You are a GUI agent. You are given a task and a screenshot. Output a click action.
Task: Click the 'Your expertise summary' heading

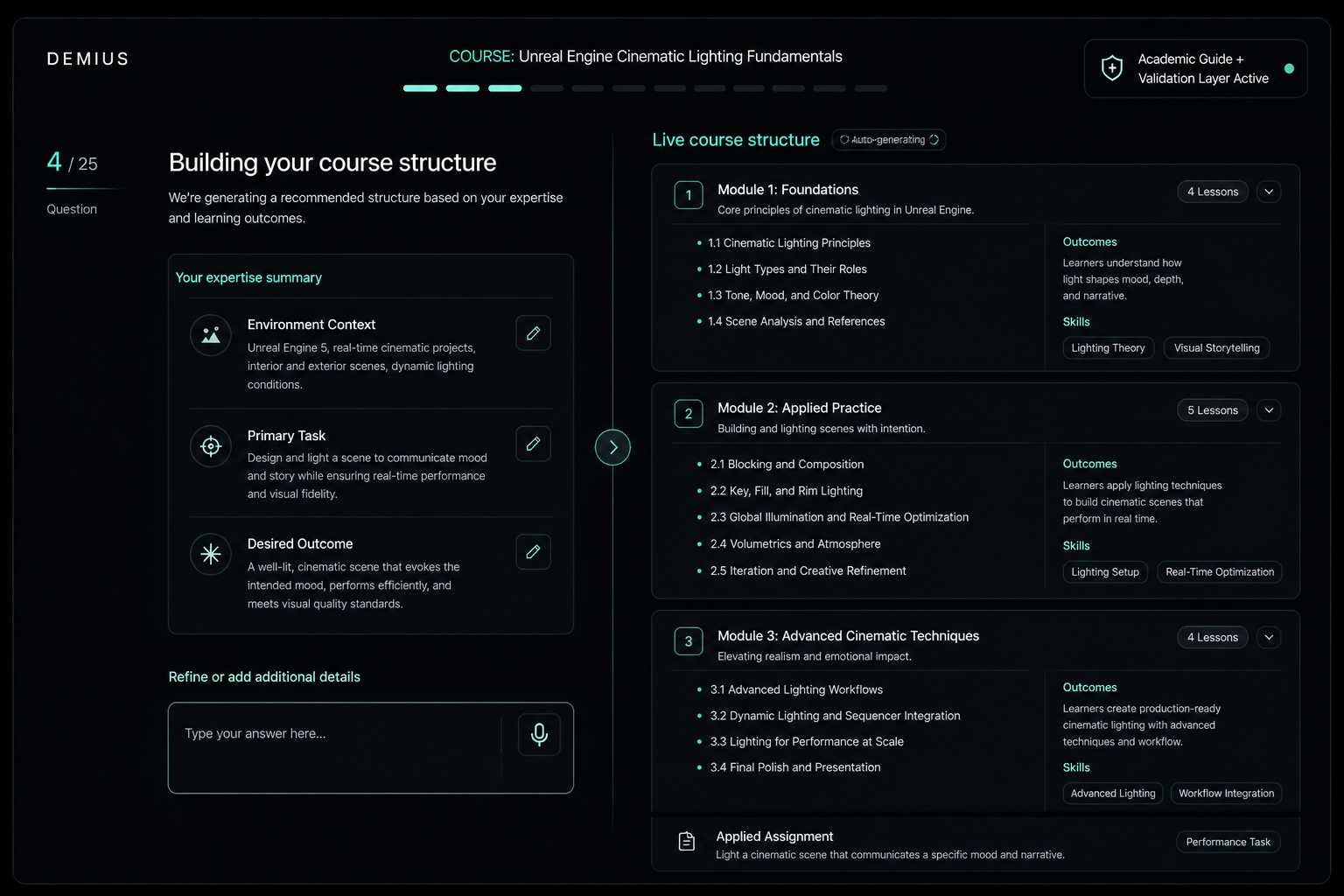(248, 277)
